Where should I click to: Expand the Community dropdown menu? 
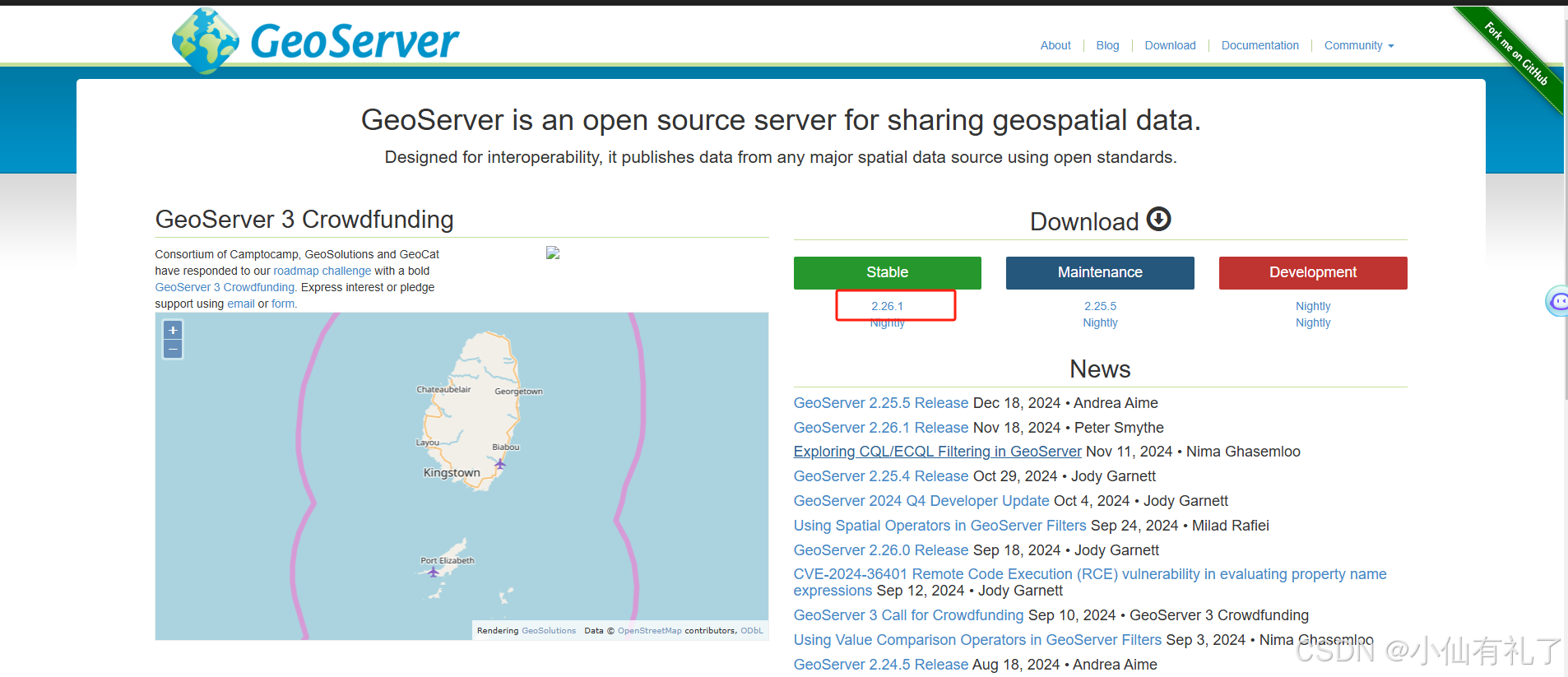[1359, 45]
